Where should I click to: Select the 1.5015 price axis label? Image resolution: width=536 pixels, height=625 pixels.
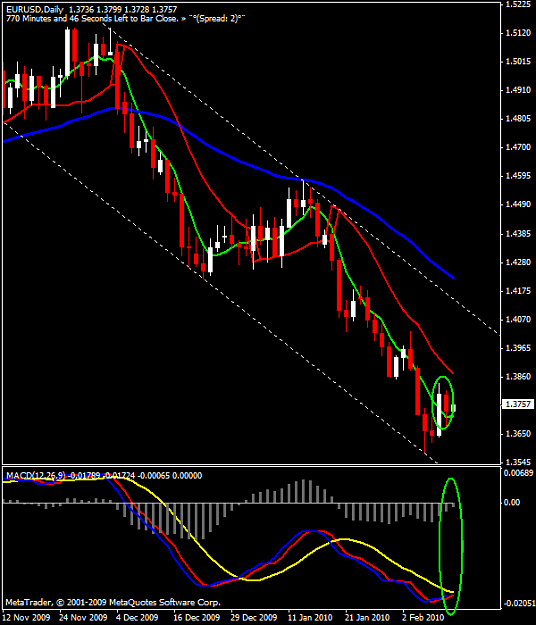(518, 62)
